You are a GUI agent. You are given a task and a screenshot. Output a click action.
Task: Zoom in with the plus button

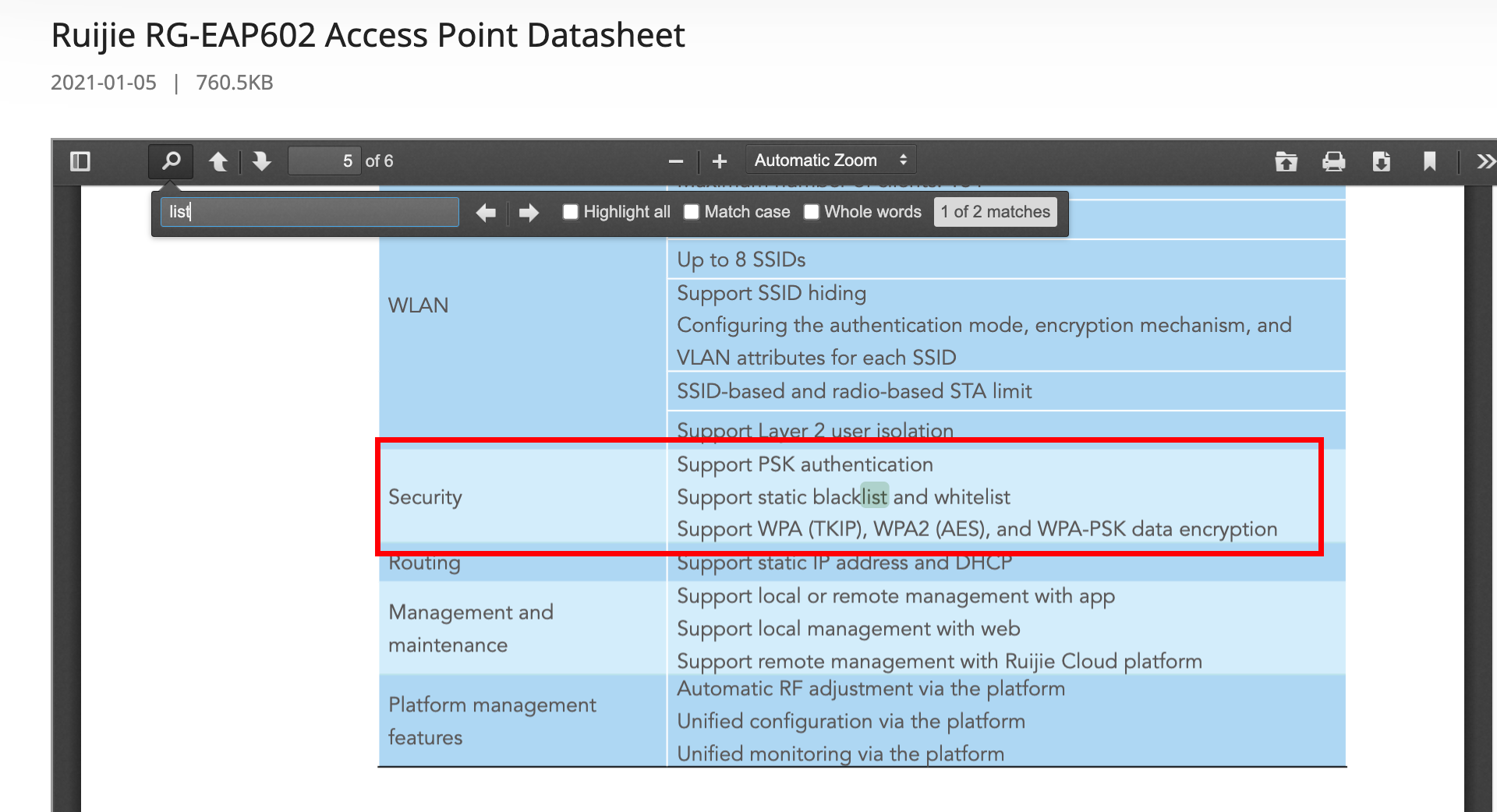[x=720, y=161]
